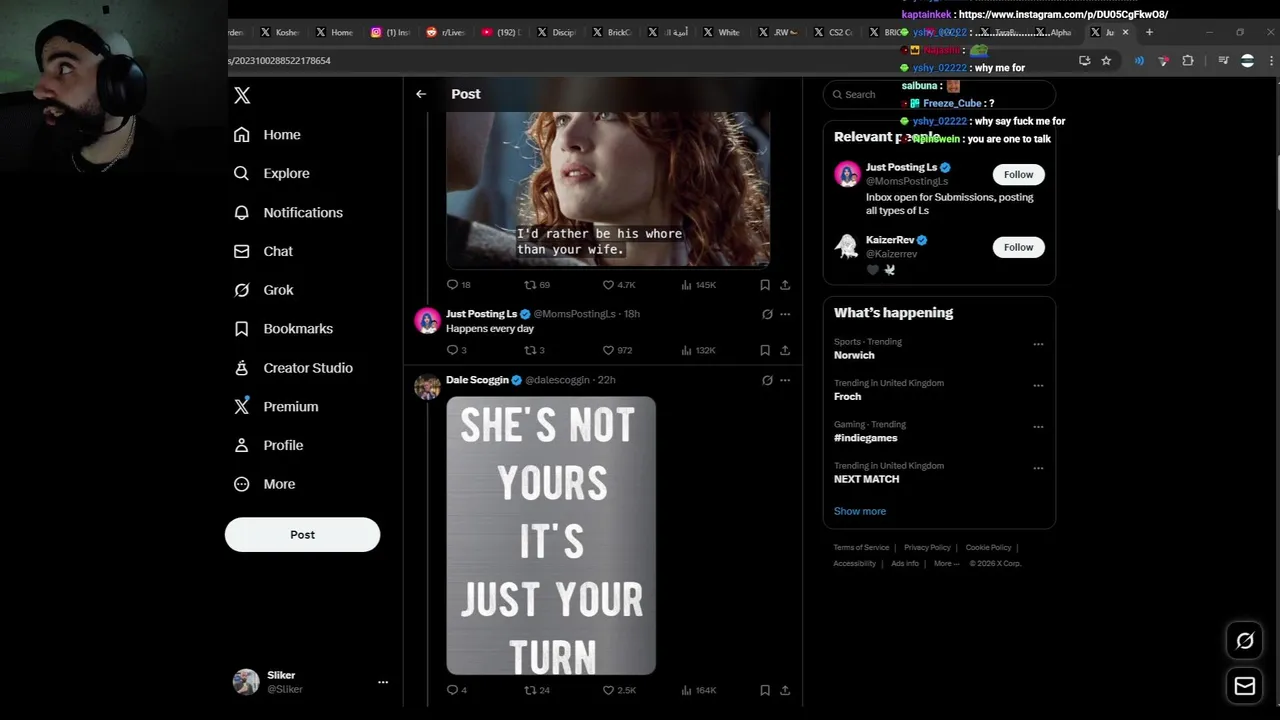The width and height of the screenshot is (1280, 720).
Task: Open floating Grok button
Action: (1245, 641)
